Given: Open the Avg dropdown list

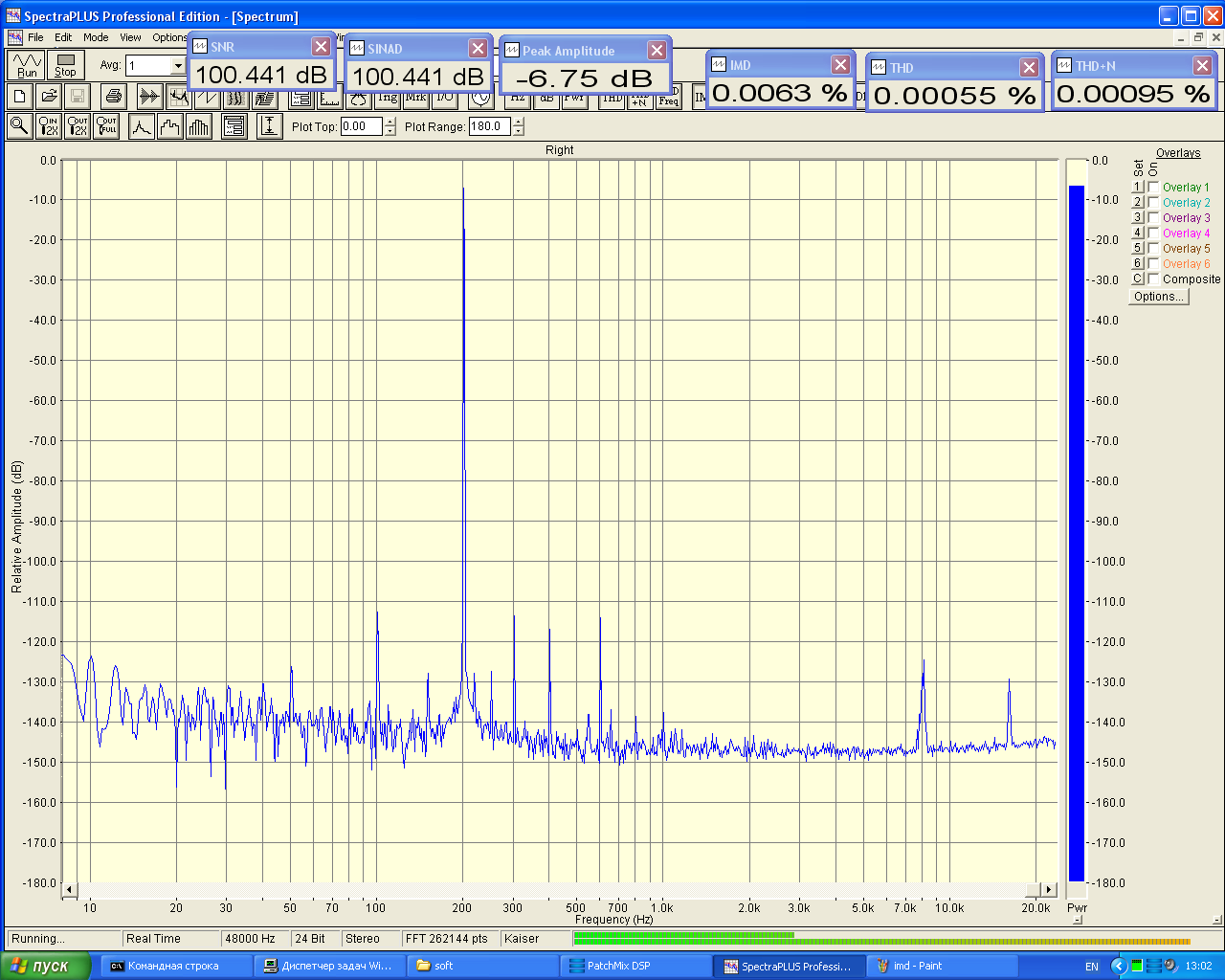Looking at the screenshot, I should pyautogui.click(x=178, y=66).
